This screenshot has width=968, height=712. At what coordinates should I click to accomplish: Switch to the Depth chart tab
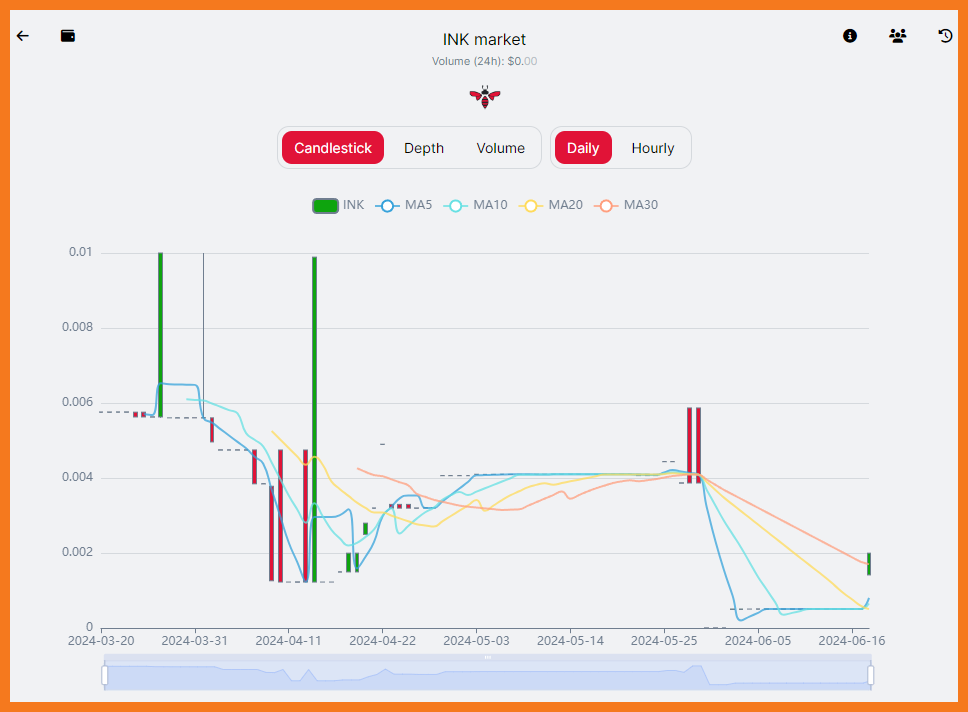424,148
